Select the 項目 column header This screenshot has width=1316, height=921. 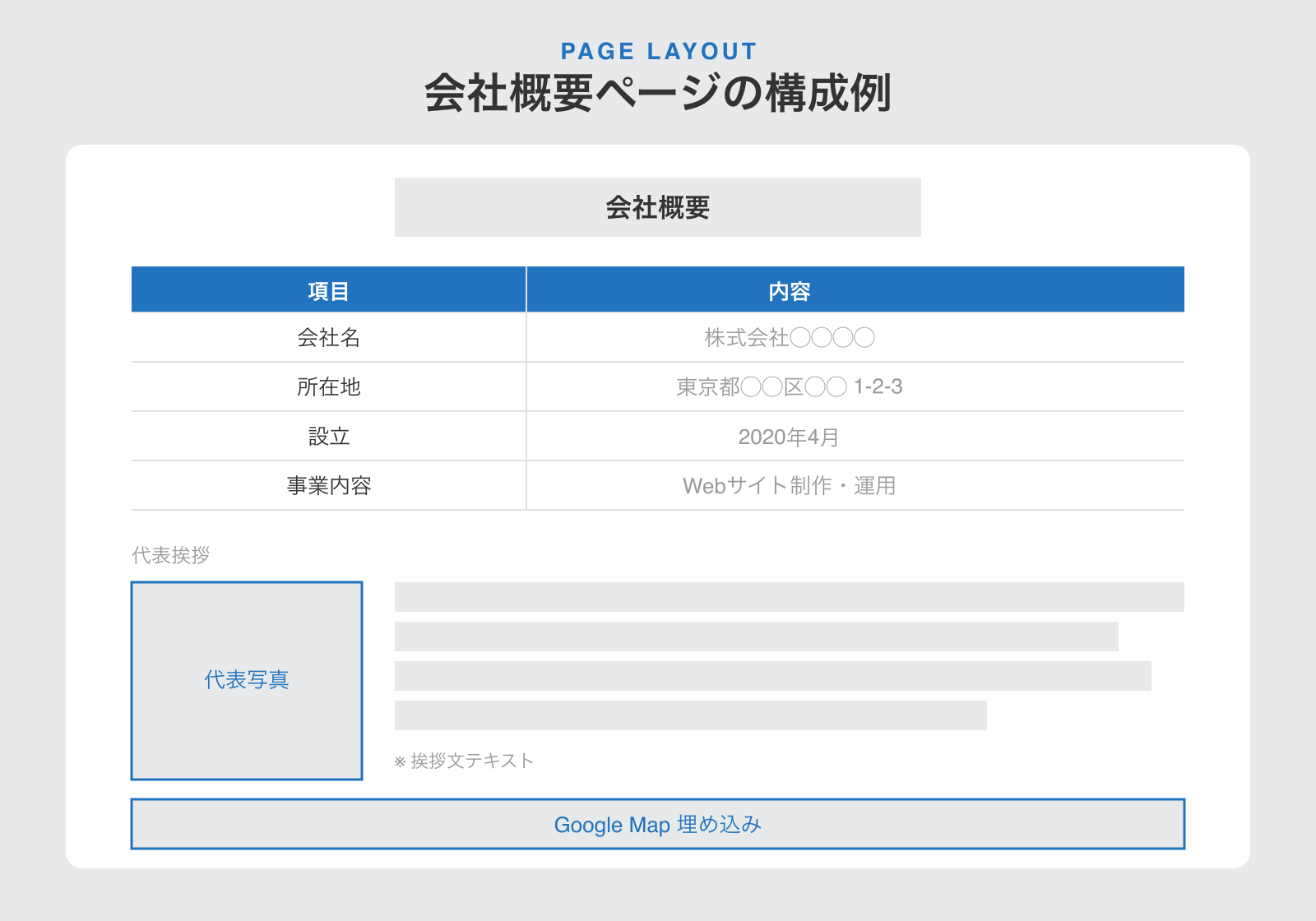(328, 289)
